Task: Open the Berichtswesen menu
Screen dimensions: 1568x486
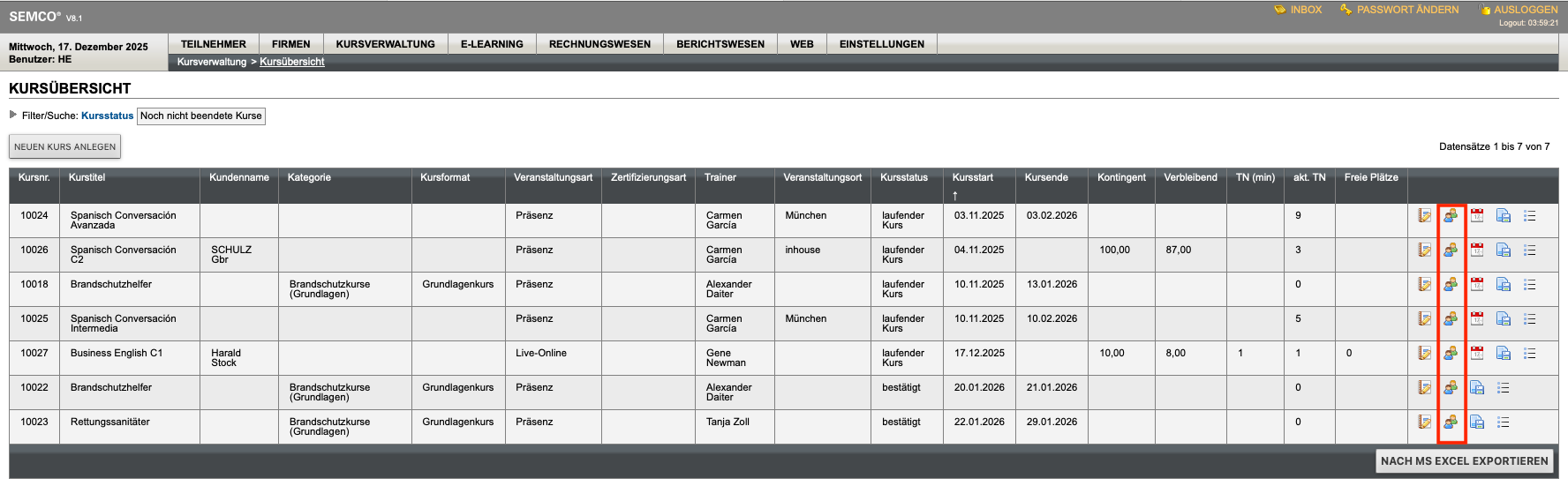Action: (x=720, y=44)
